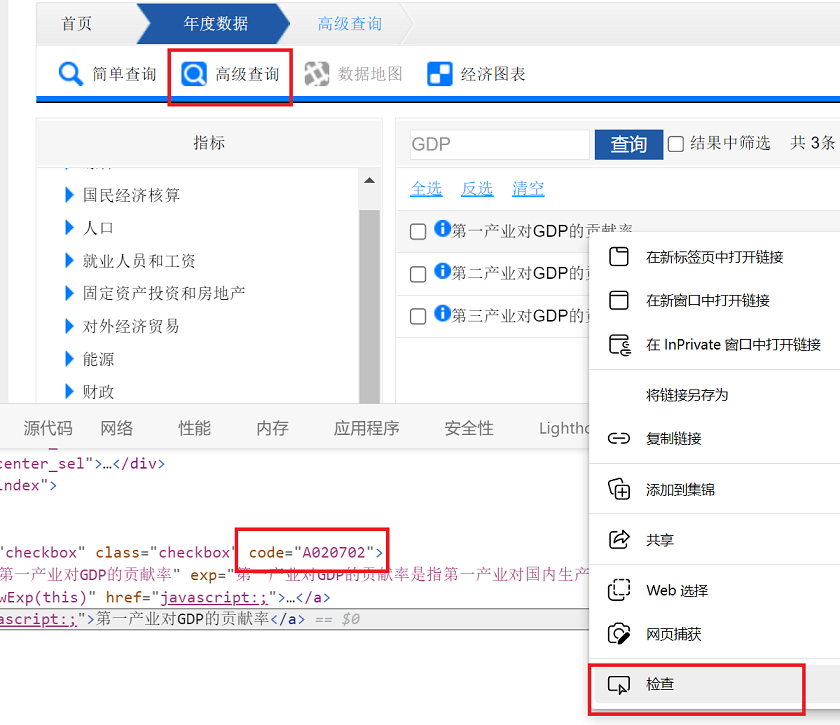
Task: Expand the 对外经济贸易 tree node
Action: coord(69,326)
